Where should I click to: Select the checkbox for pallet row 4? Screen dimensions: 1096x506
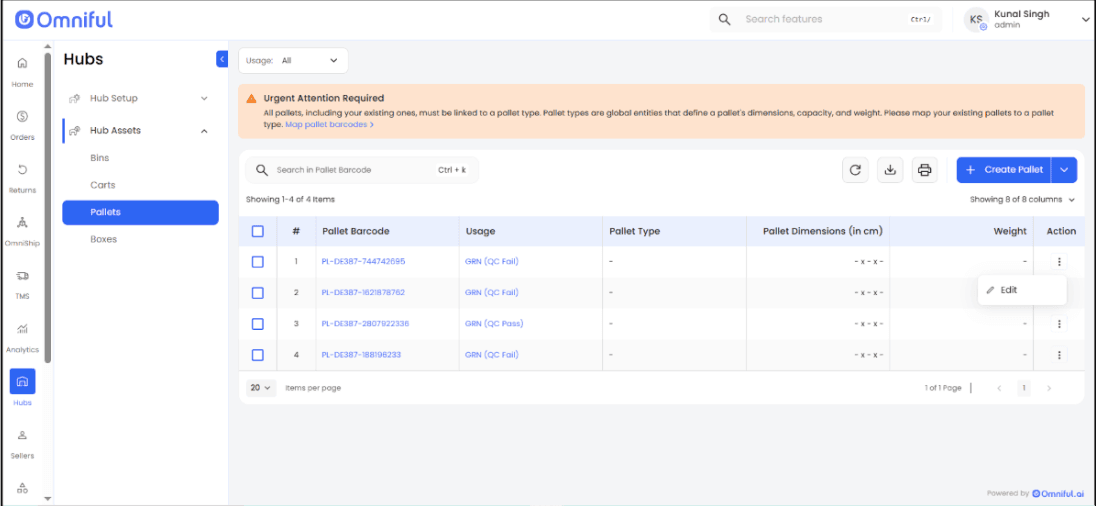pyautogui.click(x=257, y=355)
